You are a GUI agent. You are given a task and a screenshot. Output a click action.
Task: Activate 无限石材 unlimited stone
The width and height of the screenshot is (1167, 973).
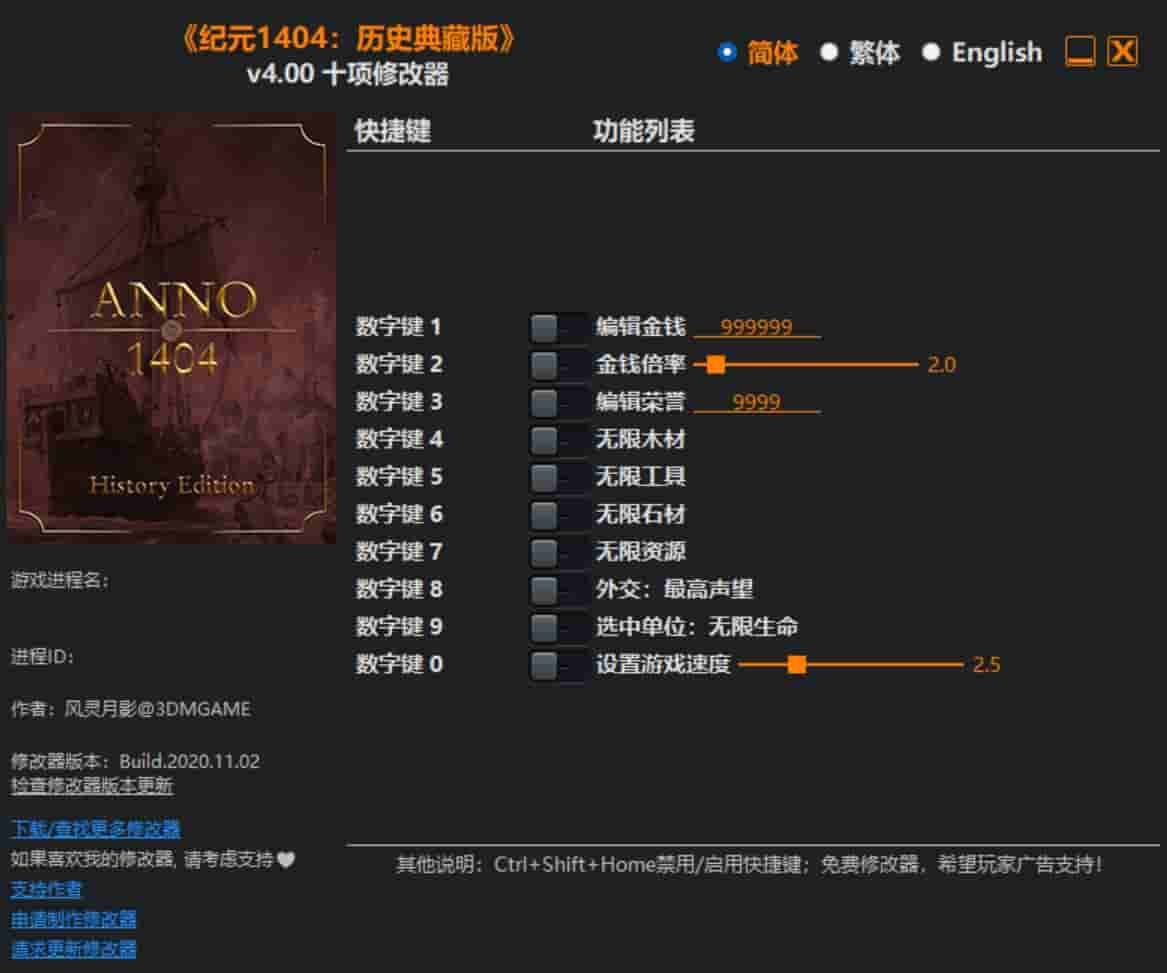pyautogui.click(x=556, y=514)
